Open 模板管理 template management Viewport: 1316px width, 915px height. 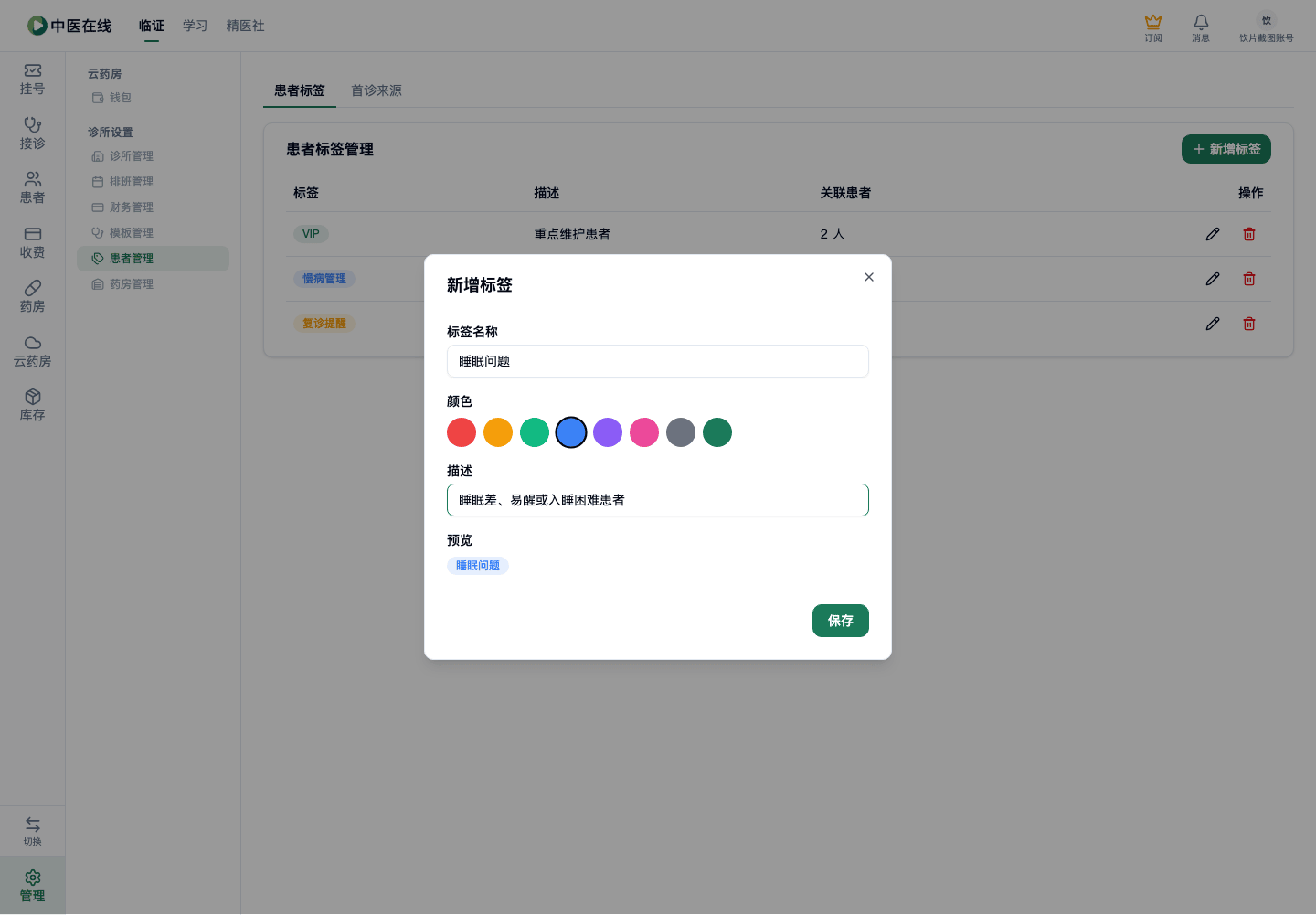pyautogui.click(x=153, y=233)
